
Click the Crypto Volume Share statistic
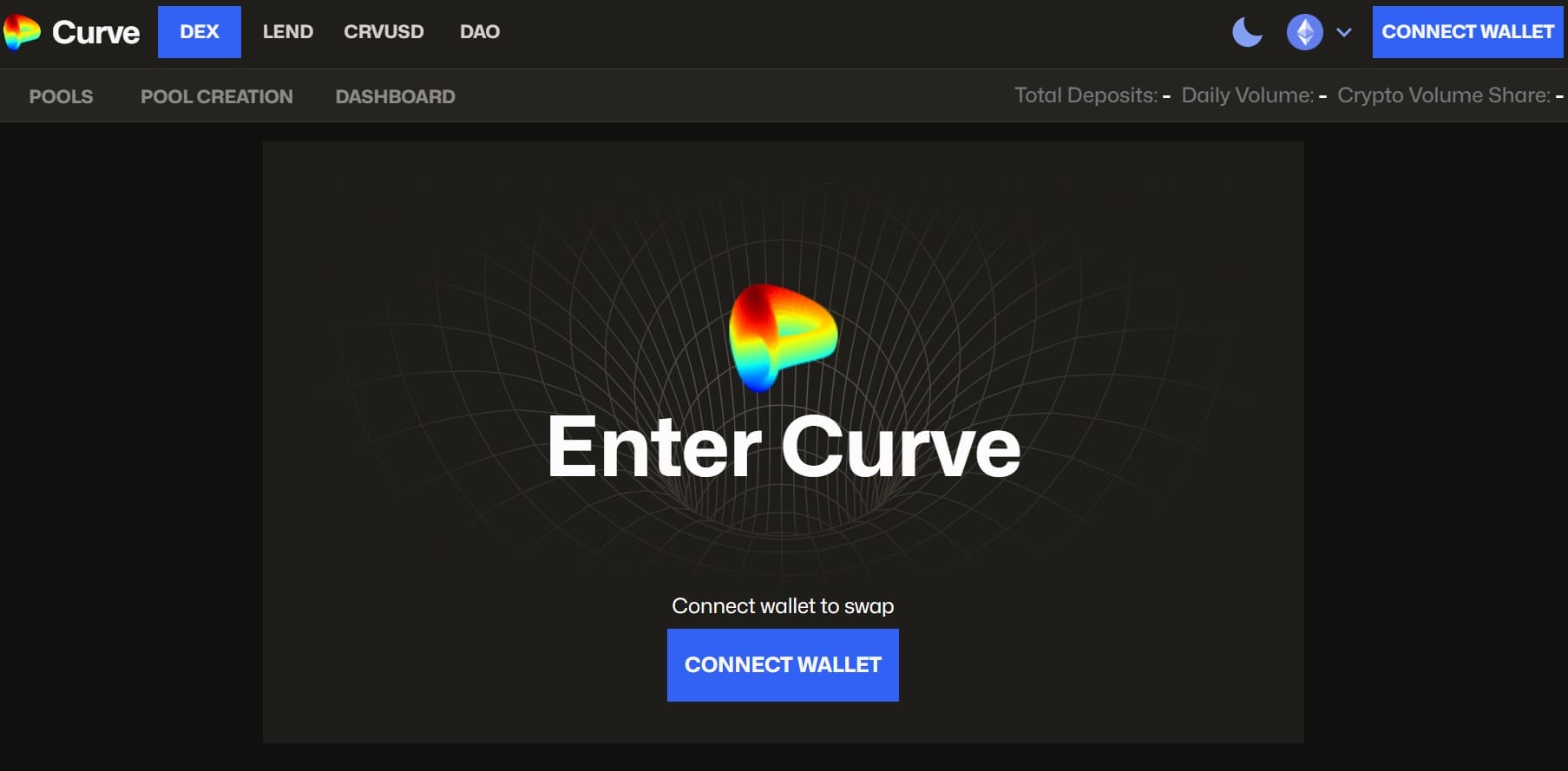tap(1449, 95)
